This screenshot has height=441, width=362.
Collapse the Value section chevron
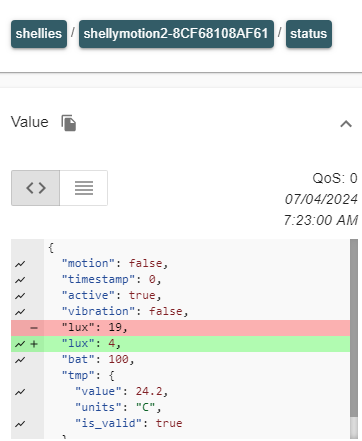pyautogui.click(x=346, y=124)
